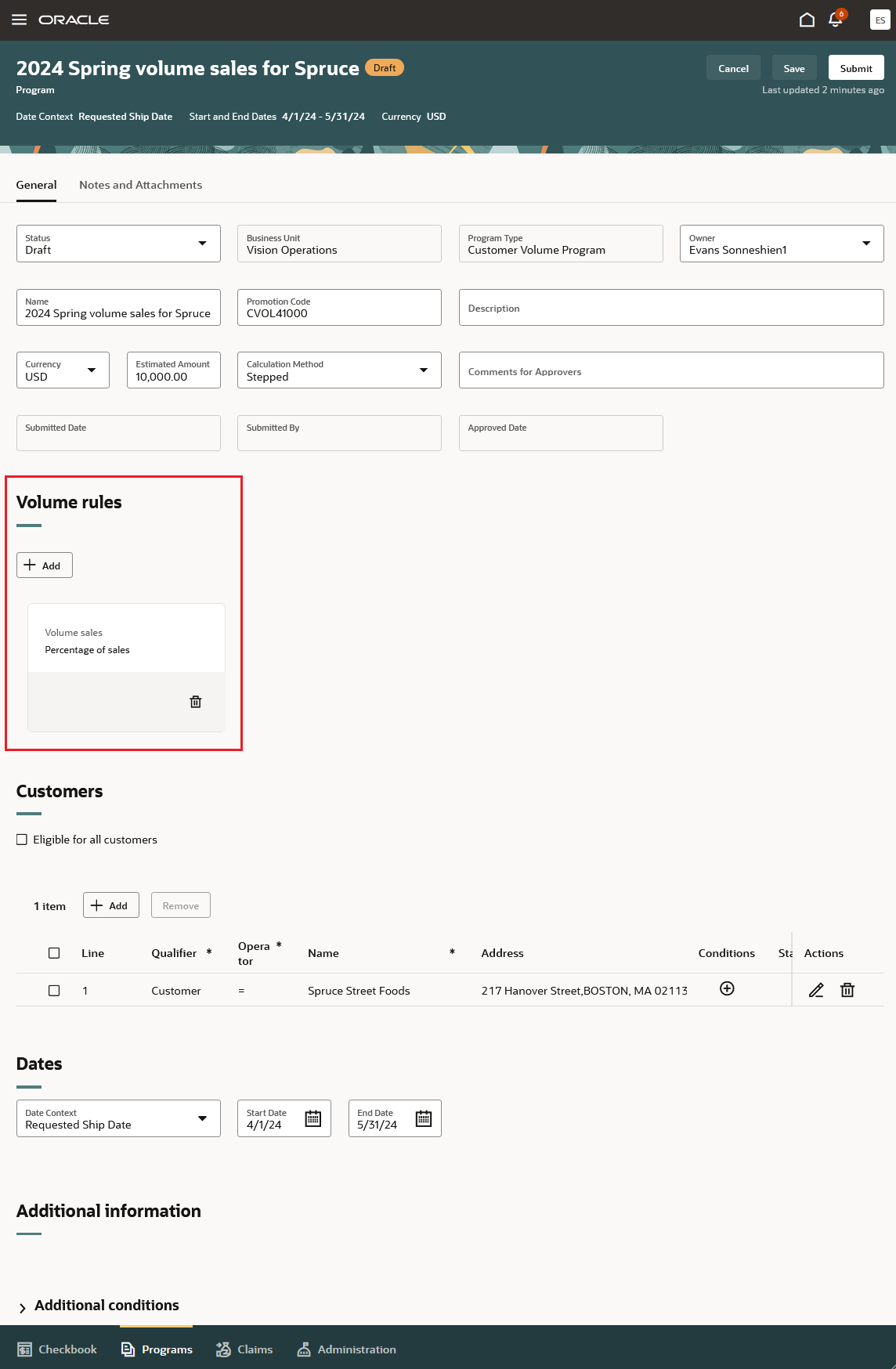Click the Name input field

[x=118, y=307]
